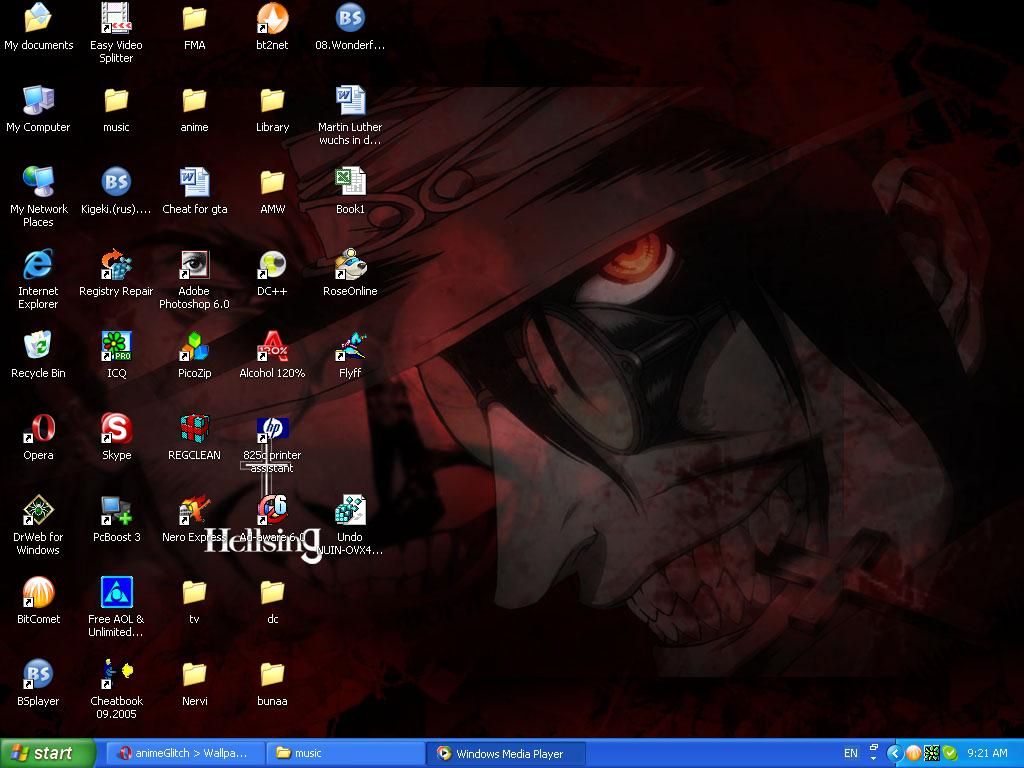Select the Martin Luther Word document icon
The width and height of the screenshot is (1024, 768).
[350, 101]
